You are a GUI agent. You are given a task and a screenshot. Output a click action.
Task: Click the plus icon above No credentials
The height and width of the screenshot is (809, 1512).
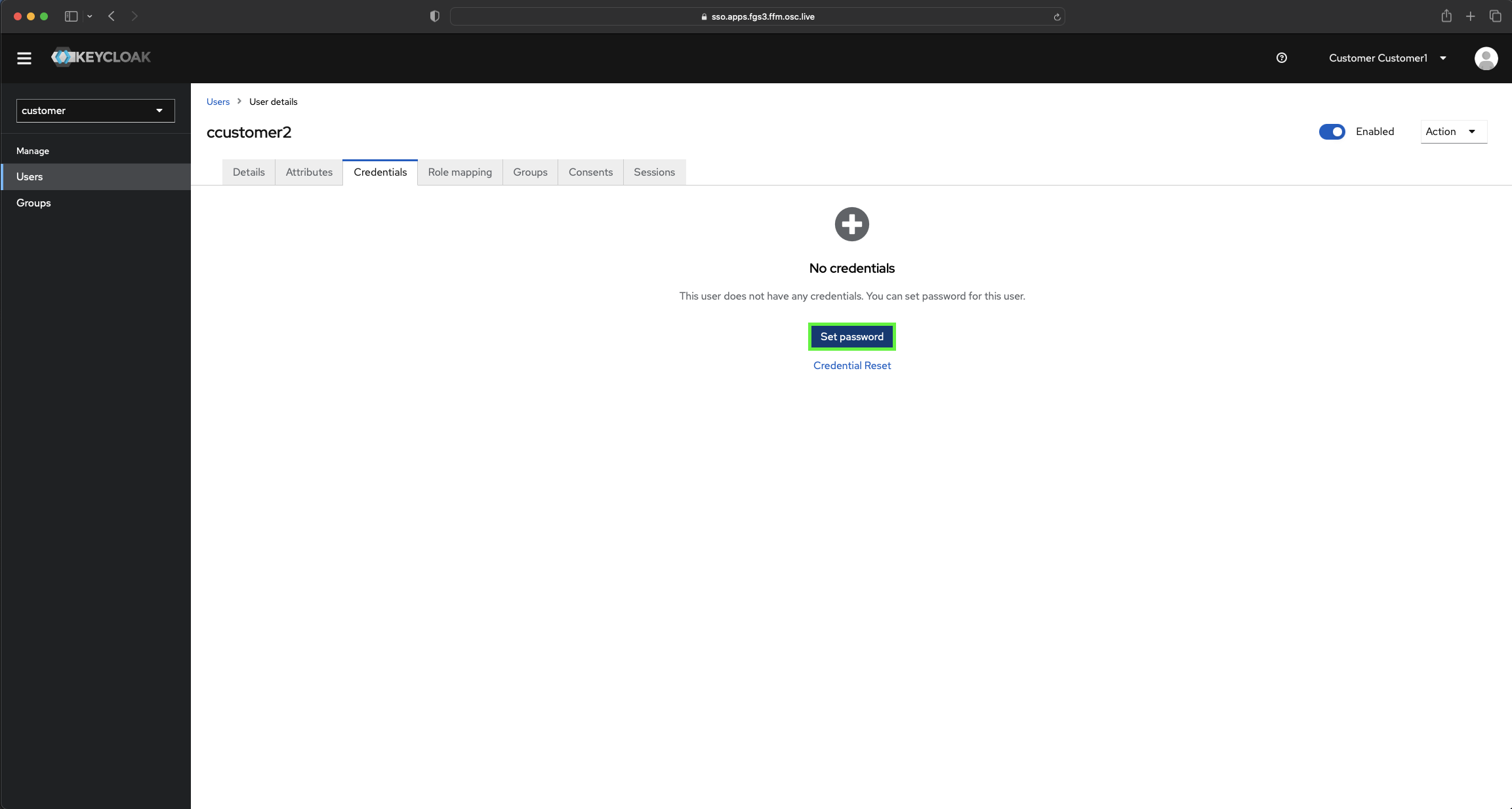click(851, 224)
